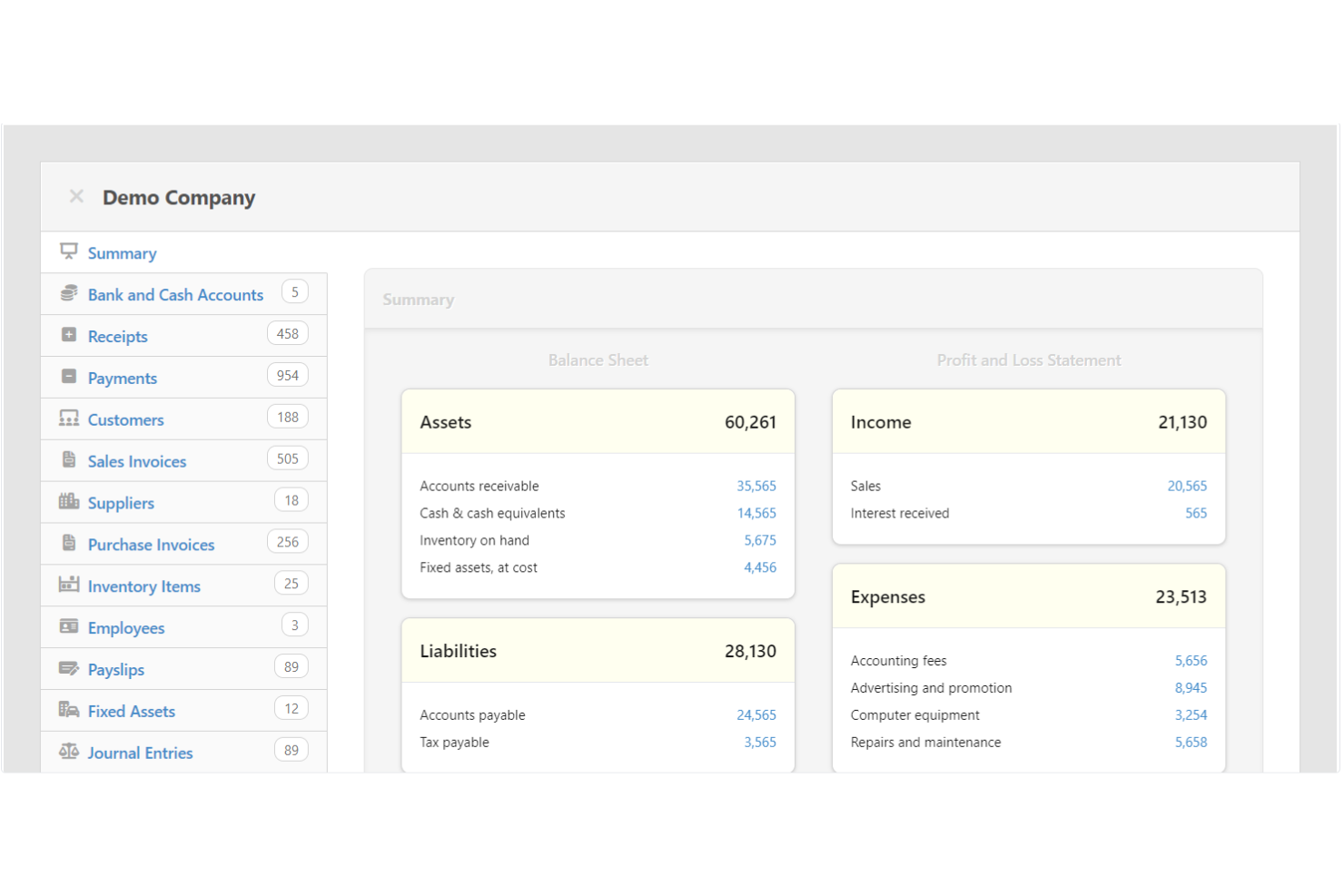Click the Employees ID card icon

pos(69,625)
